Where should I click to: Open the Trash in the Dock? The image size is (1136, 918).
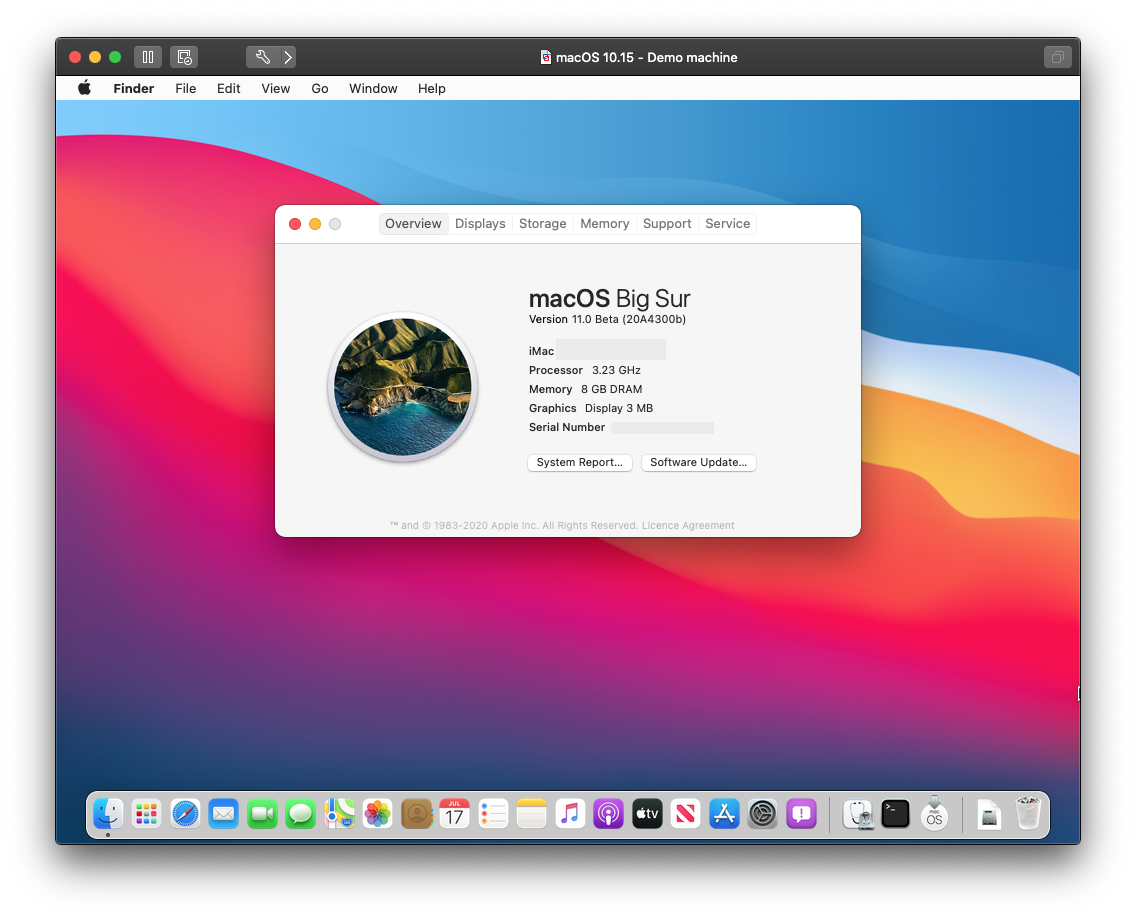click(1028, 813)
